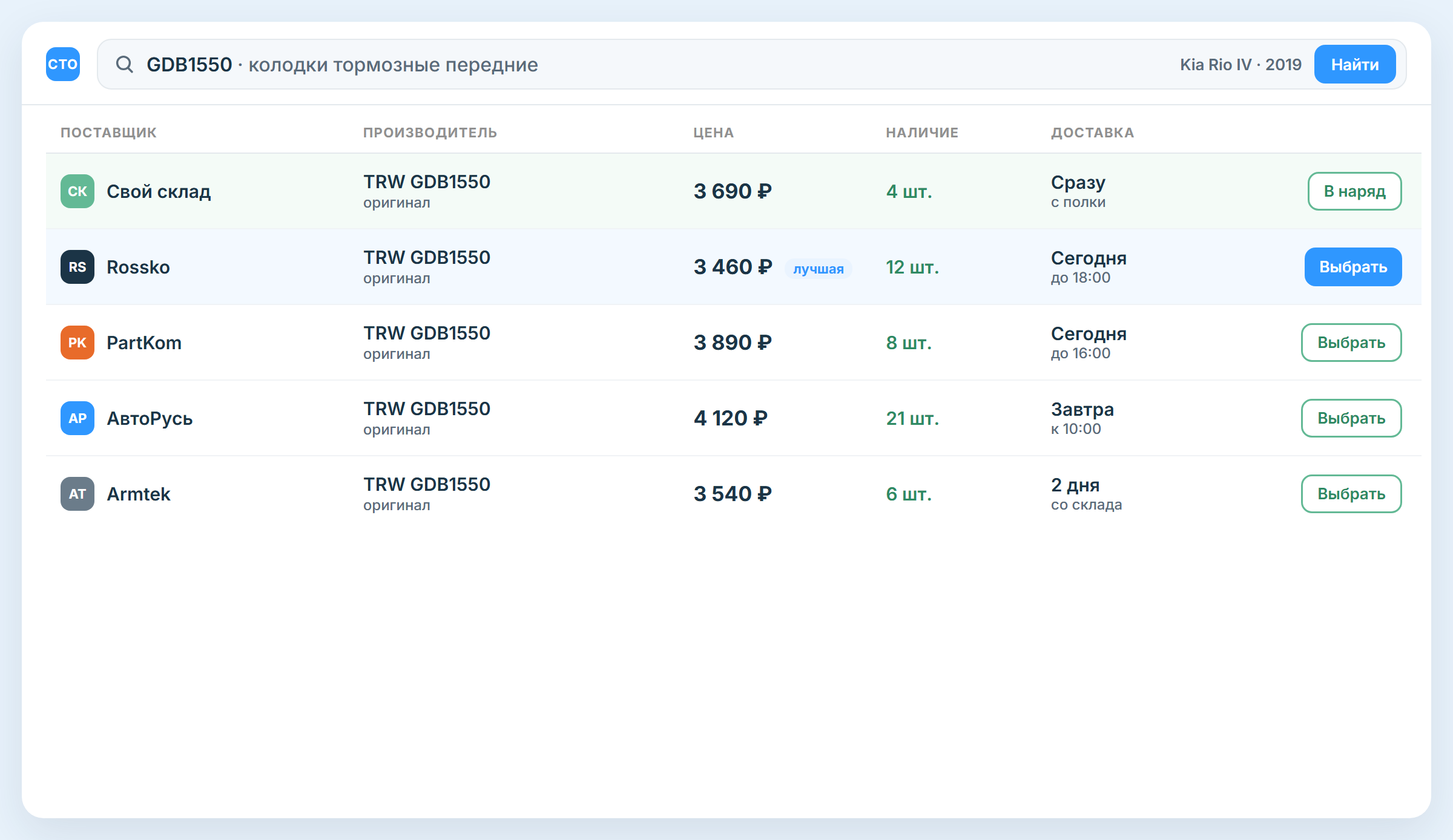This screenshot has height=840, width=1453.
Task: Click the Найти search button
Action: click(x=1355, y=64)
